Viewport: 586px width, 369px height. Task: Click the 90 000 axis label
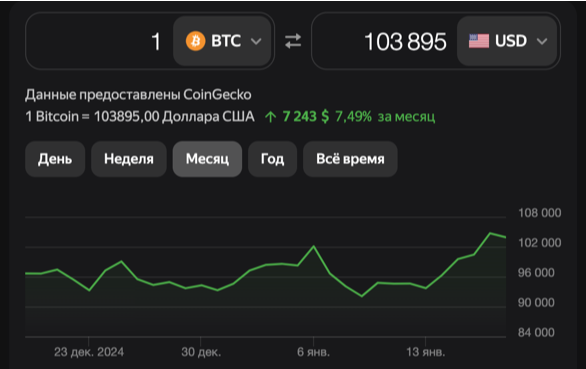pyautogui.click(x=536, y=303)
